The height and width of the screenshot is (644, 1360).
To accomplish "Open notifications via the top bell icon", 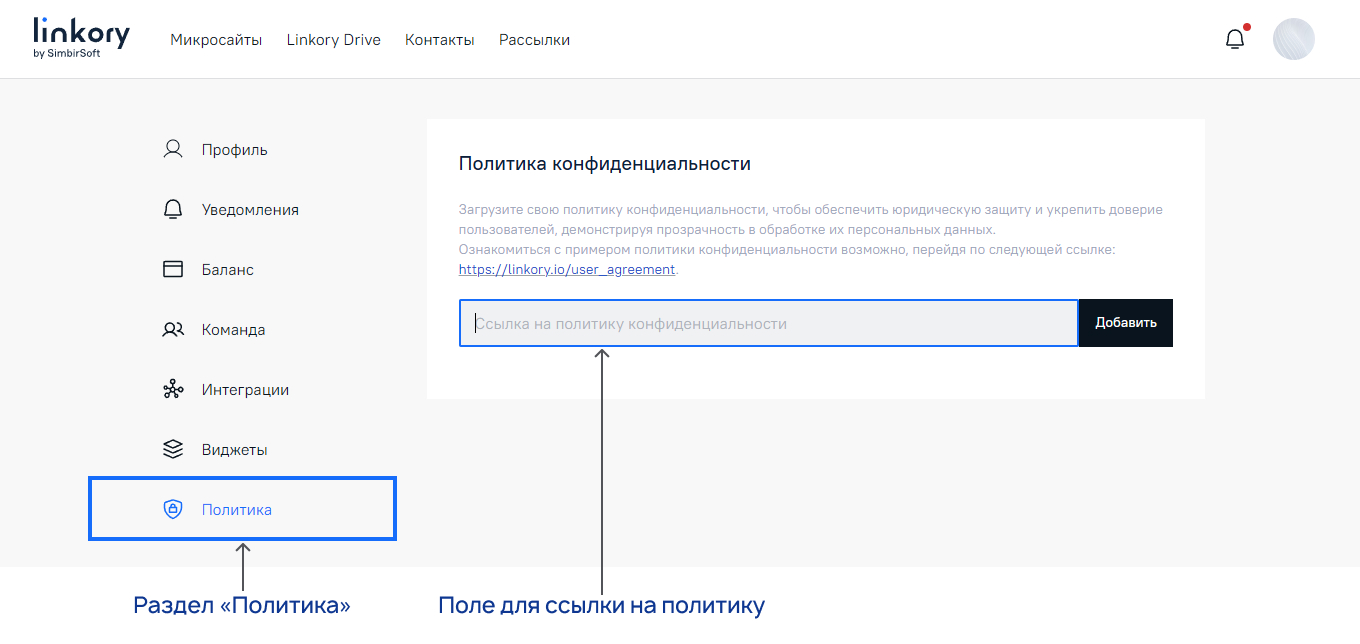I will coord(1234,38).
